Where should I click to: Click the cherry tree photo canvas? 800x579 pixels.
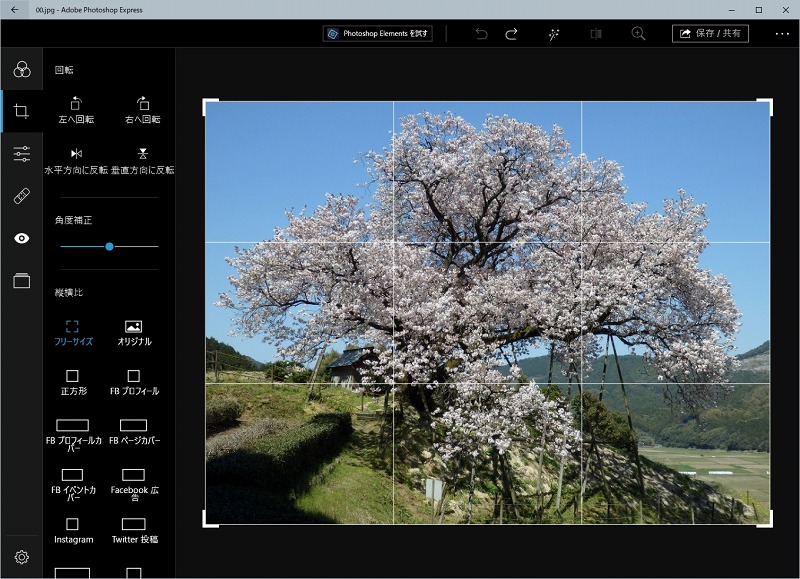pyautogui.click(x=487, y=313)
